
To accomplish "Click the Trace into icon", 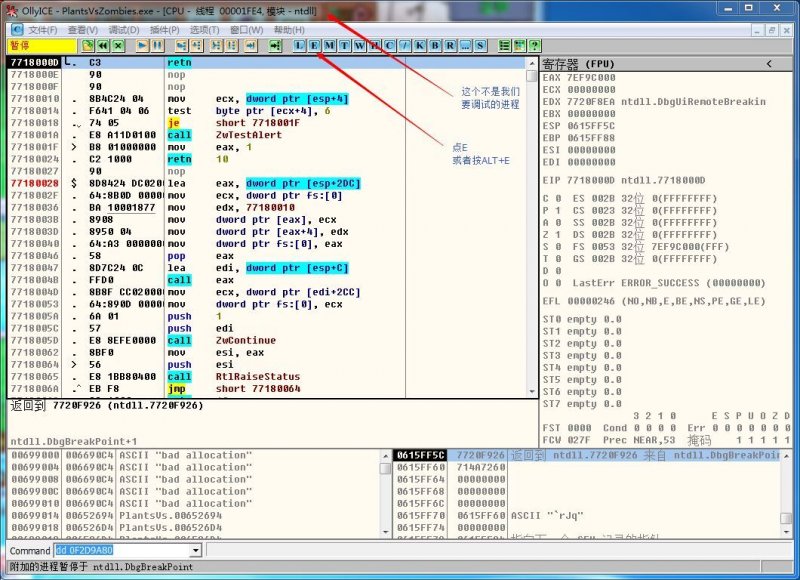I will (216, 45).
